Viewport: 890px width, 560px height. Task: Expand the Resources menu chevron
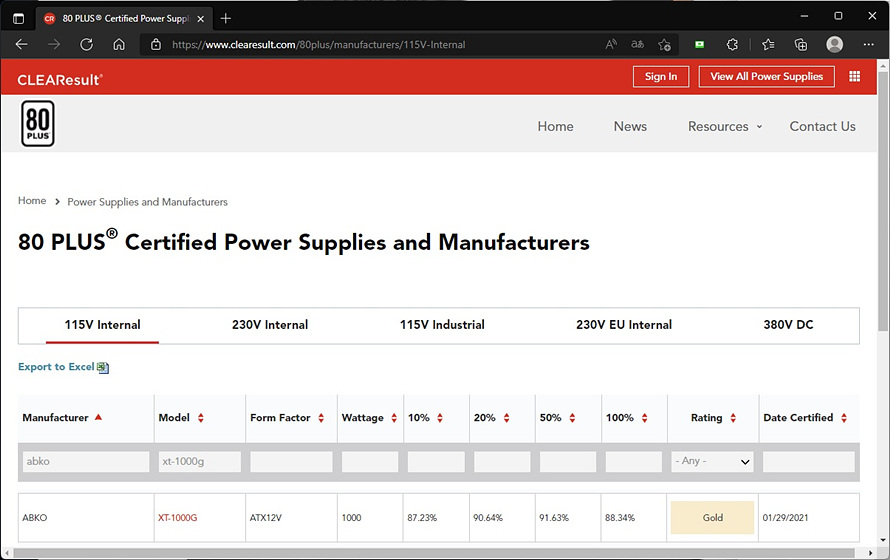(759, 127)
